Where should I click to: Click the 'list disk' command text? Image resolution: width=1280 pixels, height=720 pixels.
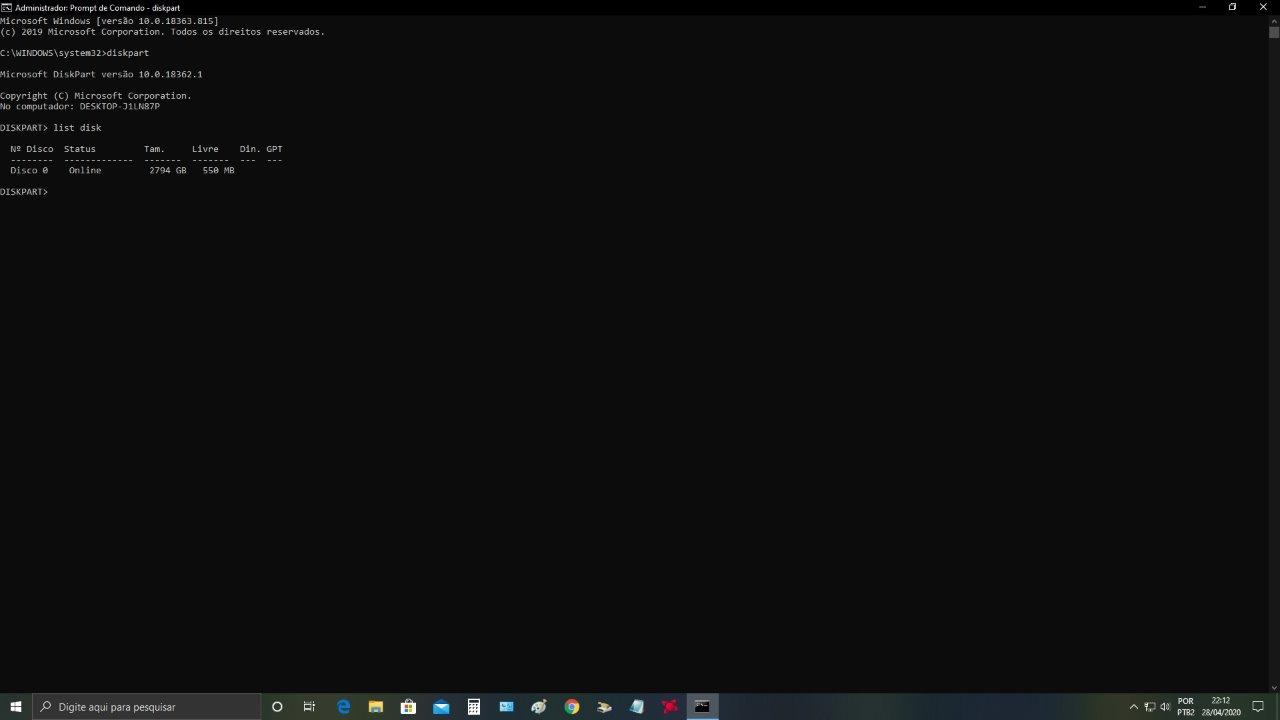click(x=77, y=128)
